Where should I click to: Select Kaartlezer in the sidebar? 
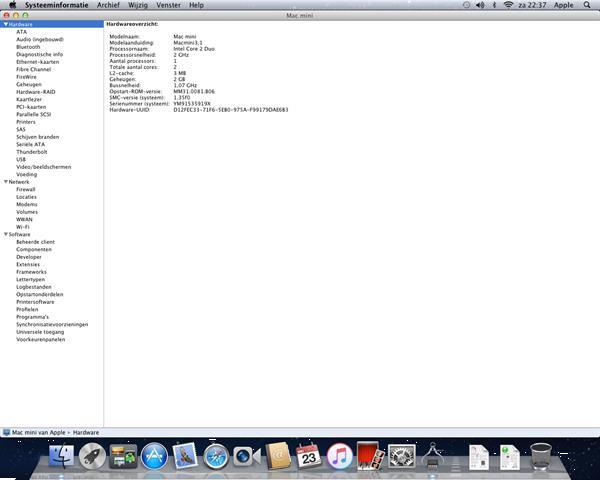pos(29,99)
